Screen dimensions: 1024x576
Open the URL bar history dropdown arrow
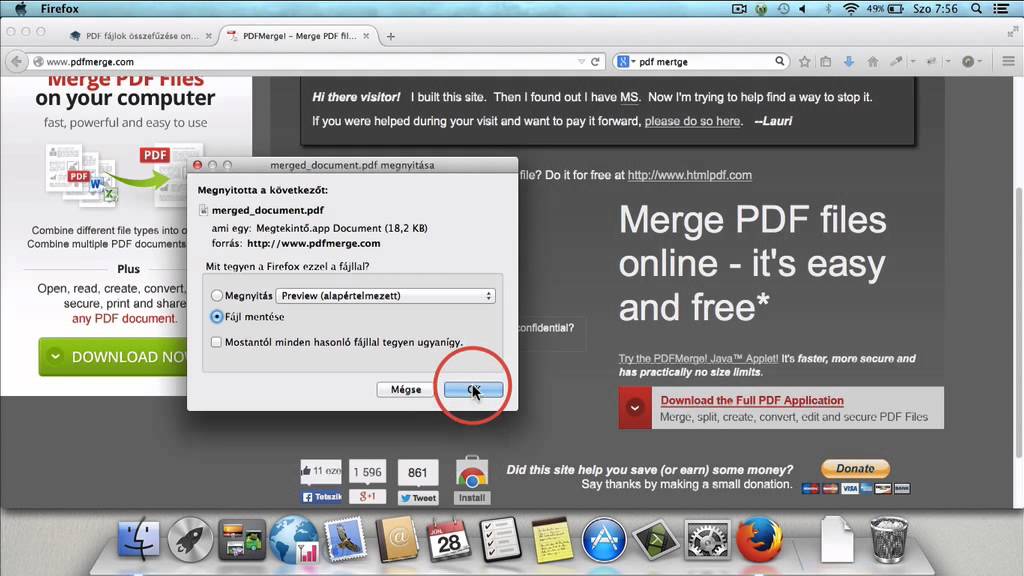pos(581,61)
